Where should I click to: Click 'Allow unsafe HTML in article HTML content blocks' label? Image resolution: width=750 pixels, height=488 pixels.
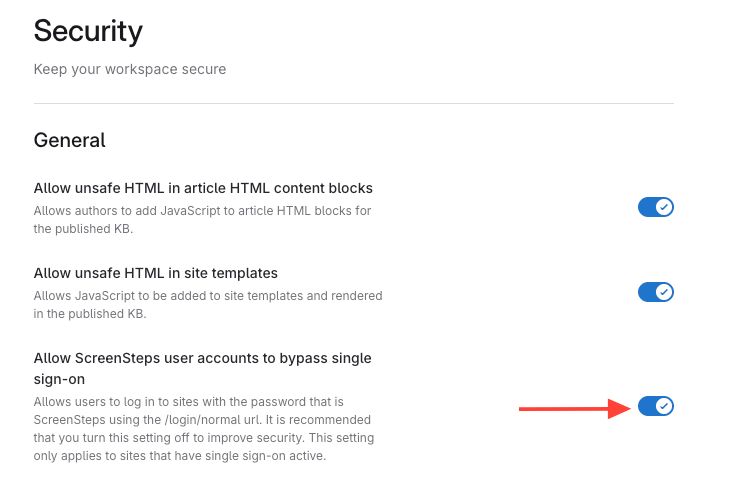coord(203,188)
